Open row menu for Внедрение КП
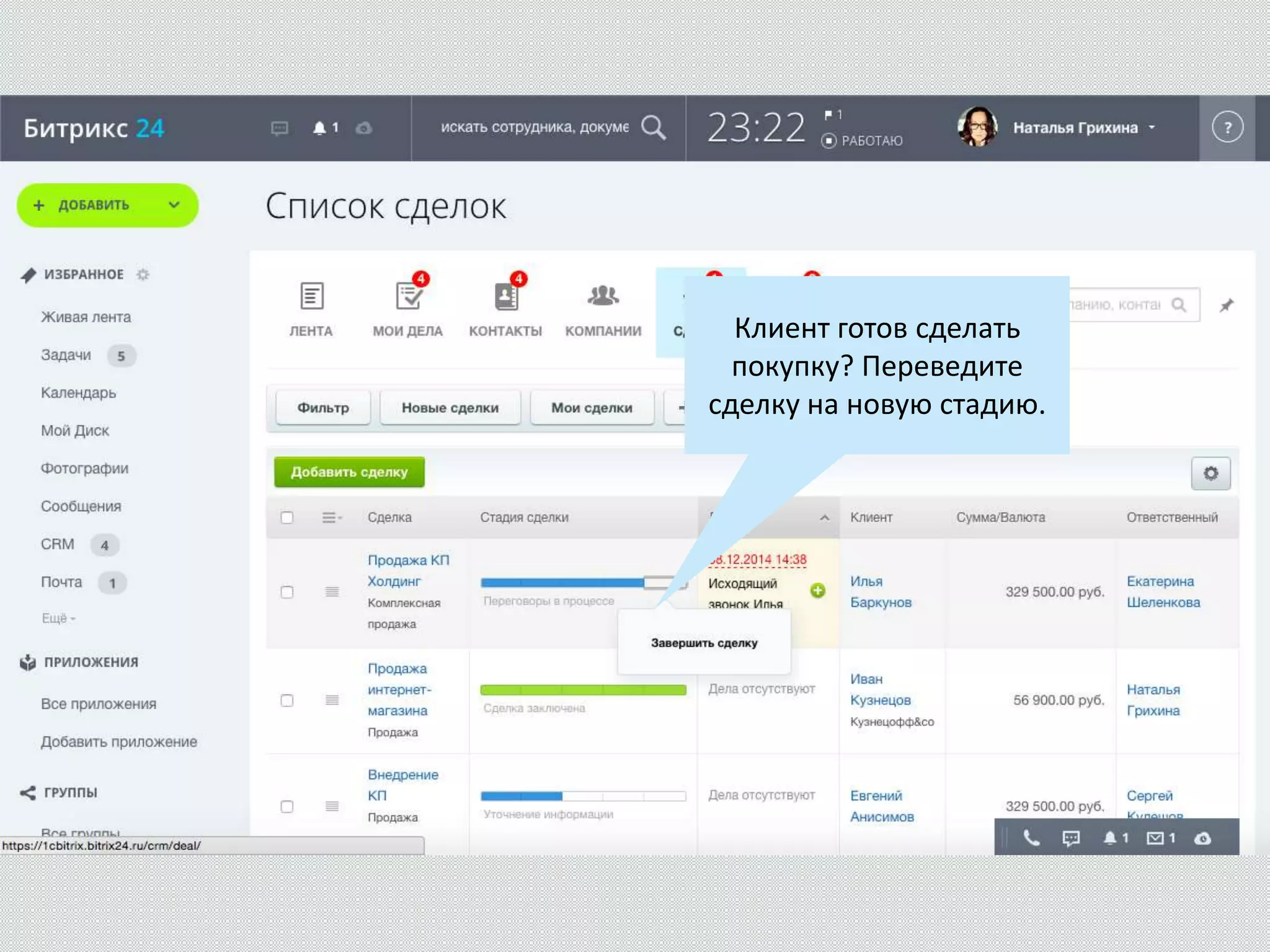1270x952 pixels. tap(332, 806)
